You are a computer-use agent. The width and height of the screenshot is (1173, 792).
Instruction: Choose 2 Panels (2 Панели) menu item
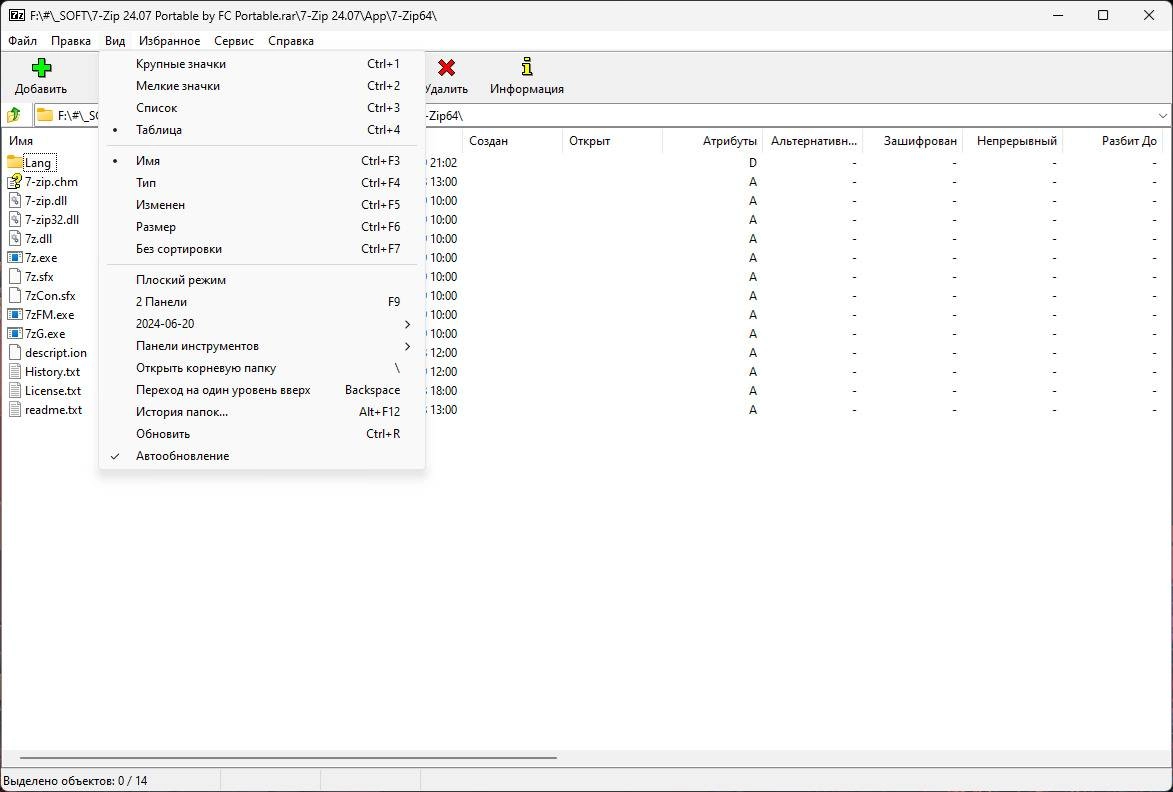point(262,302)
